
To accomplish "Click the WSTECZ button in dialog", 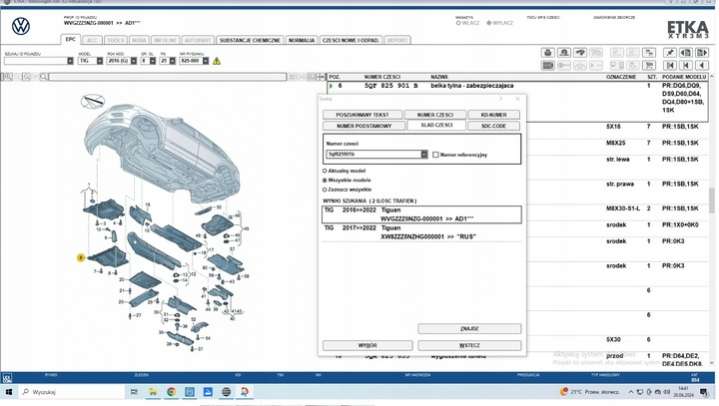I will [469, 345].
